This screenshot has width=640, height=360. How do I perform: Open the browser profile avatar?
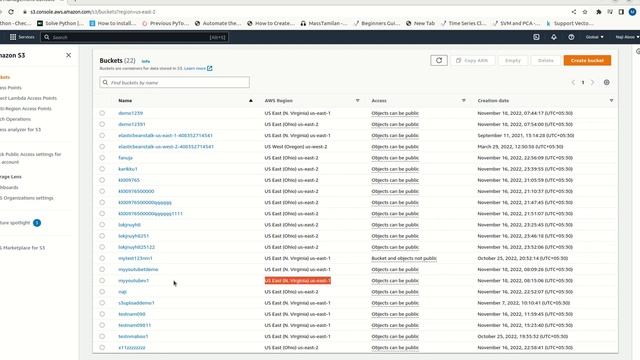click(x=632, y=12)
